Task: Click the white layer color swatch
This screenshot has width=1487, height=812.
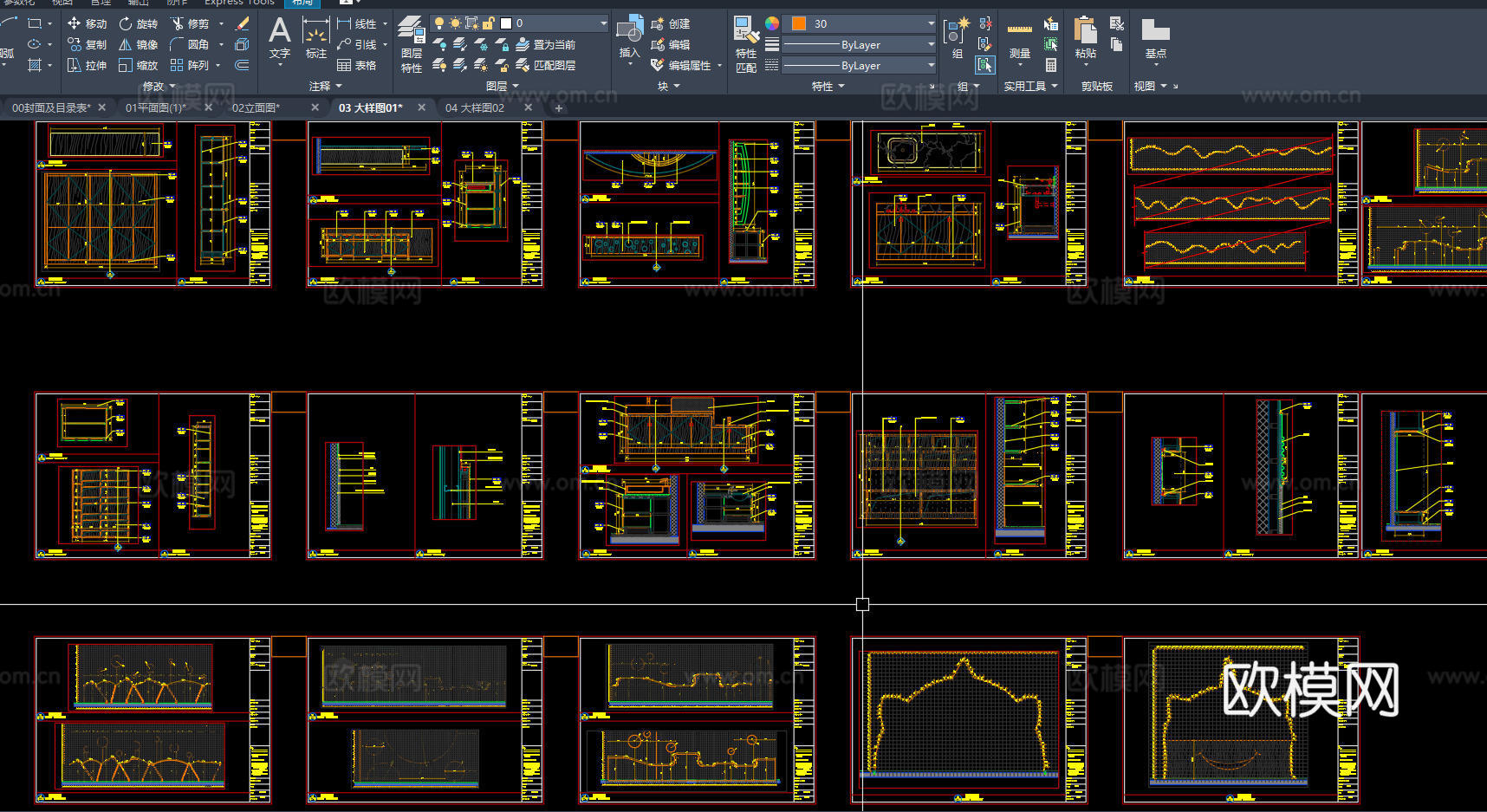Action: point(506,23)
